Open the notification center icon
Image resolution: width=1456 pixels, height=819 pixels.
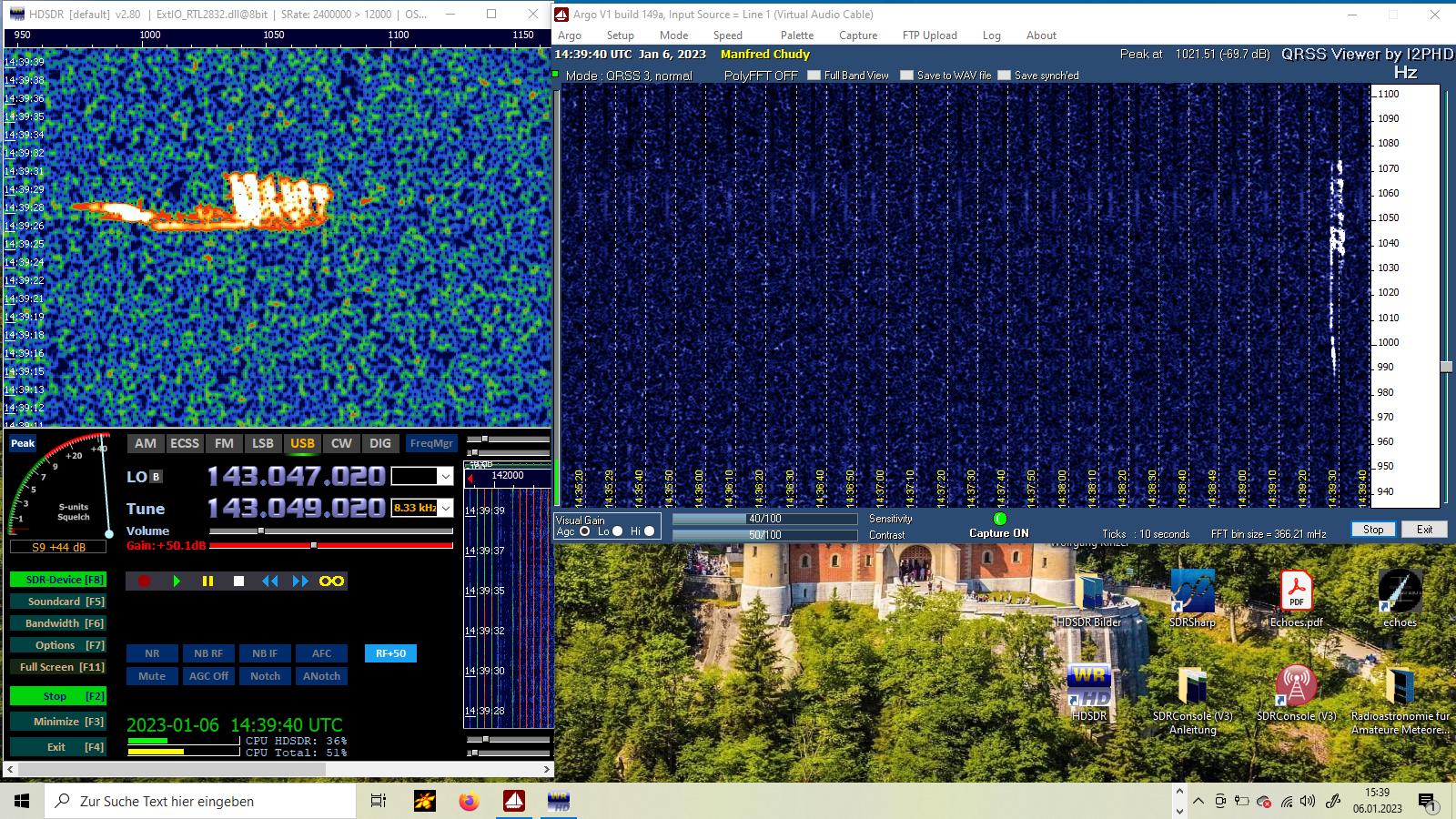click(1427, 802)
